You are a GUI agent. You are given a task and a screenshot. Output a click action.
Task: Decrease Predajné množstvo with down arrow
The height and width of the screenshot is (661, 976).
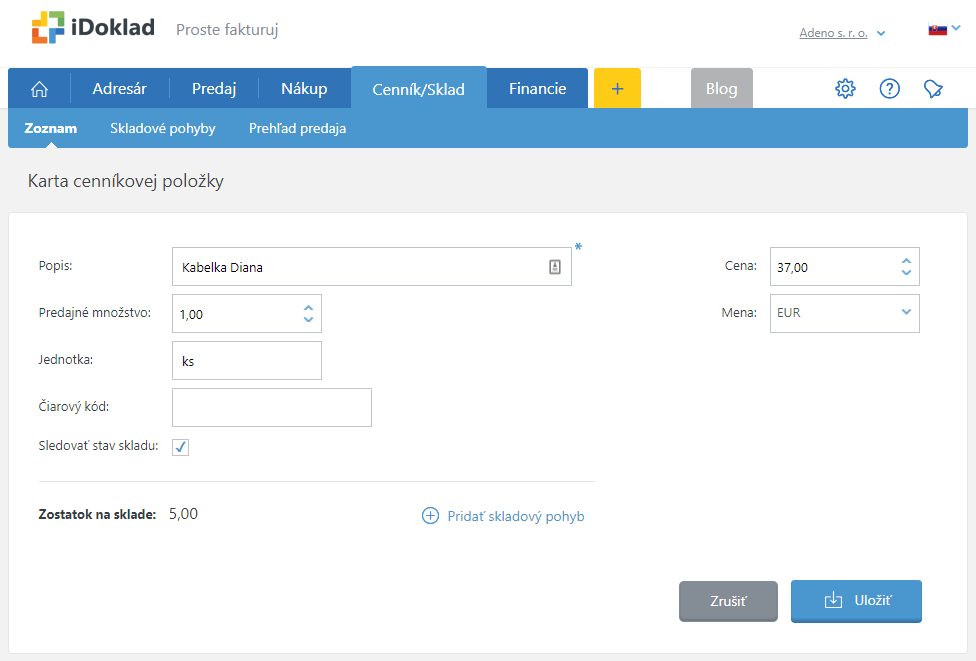(308, 320)
